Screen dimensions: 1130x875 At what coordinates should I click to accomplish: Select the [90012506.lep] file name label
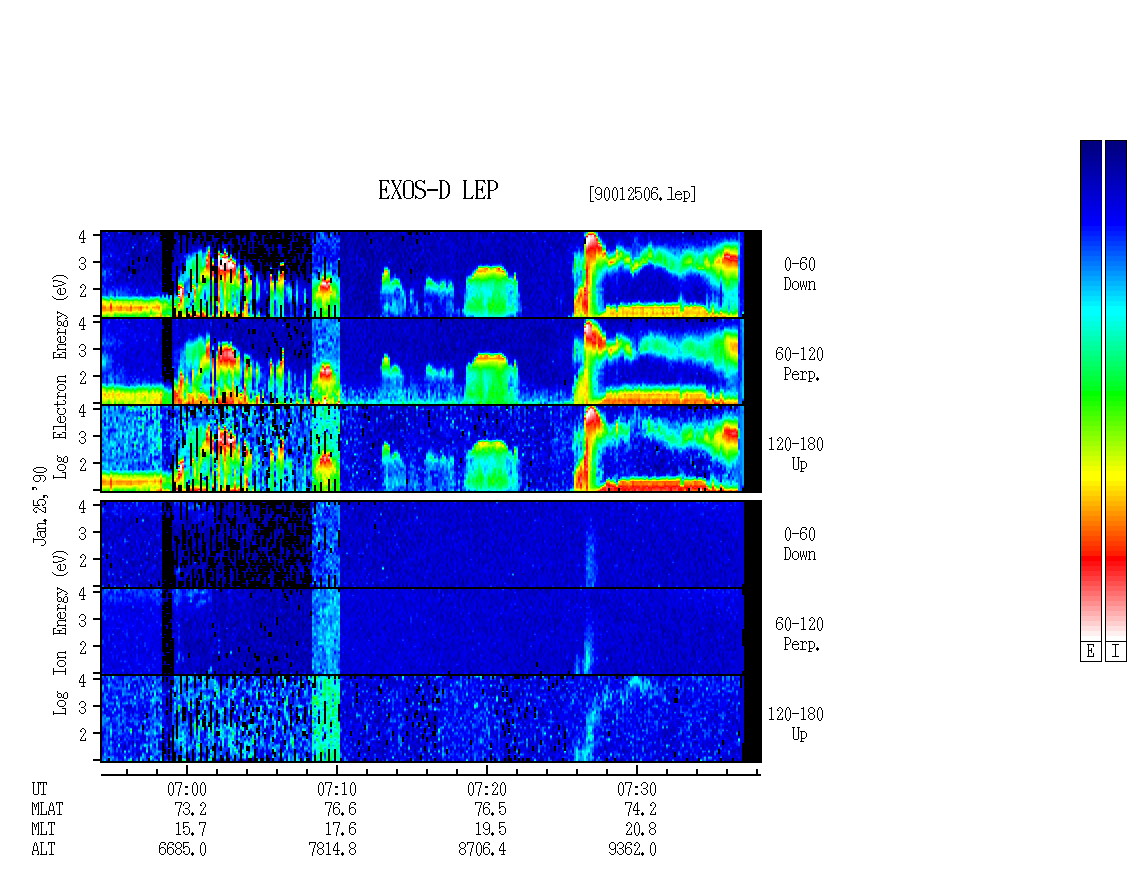click(x=642, y=194)
